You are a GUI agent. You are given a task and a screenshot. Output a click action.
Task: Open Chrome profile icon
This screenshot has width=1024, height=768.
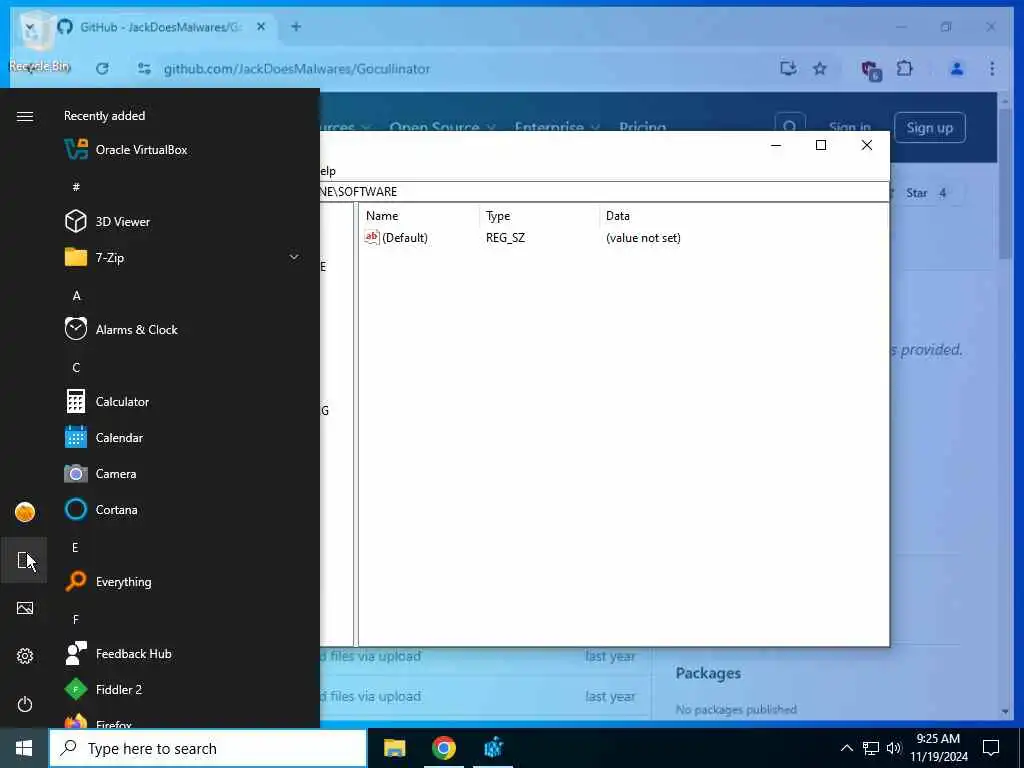957,69
